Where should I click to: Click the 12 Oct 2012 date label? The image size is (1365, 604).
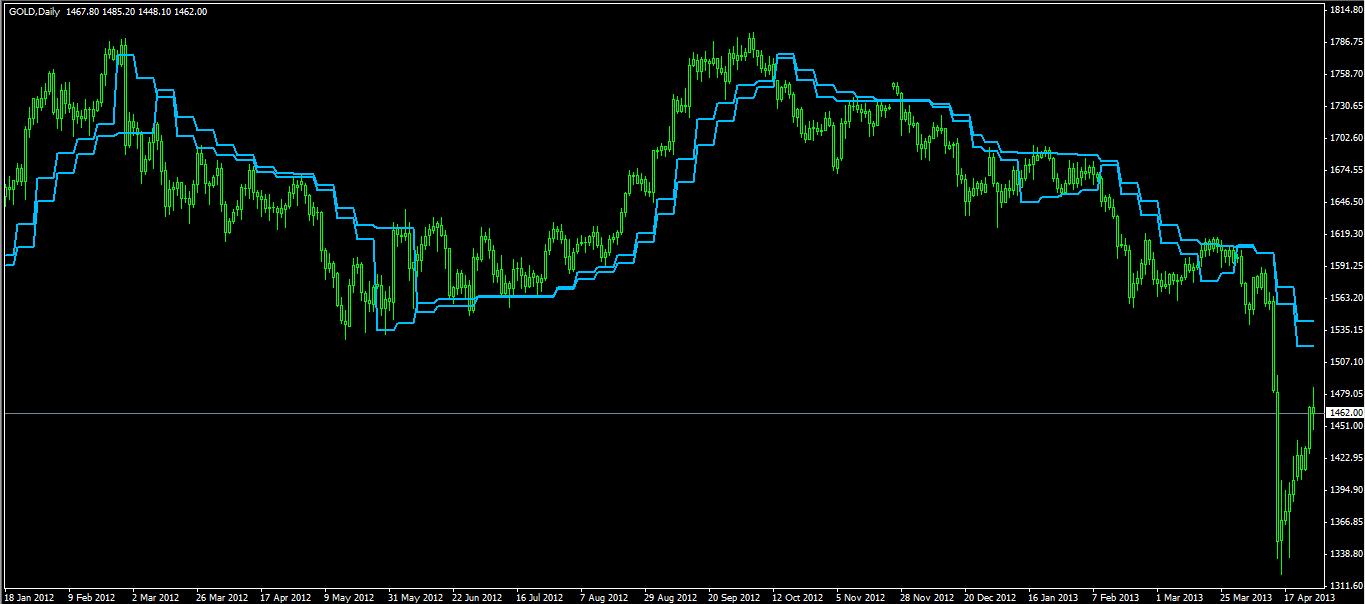coord(799,597)
